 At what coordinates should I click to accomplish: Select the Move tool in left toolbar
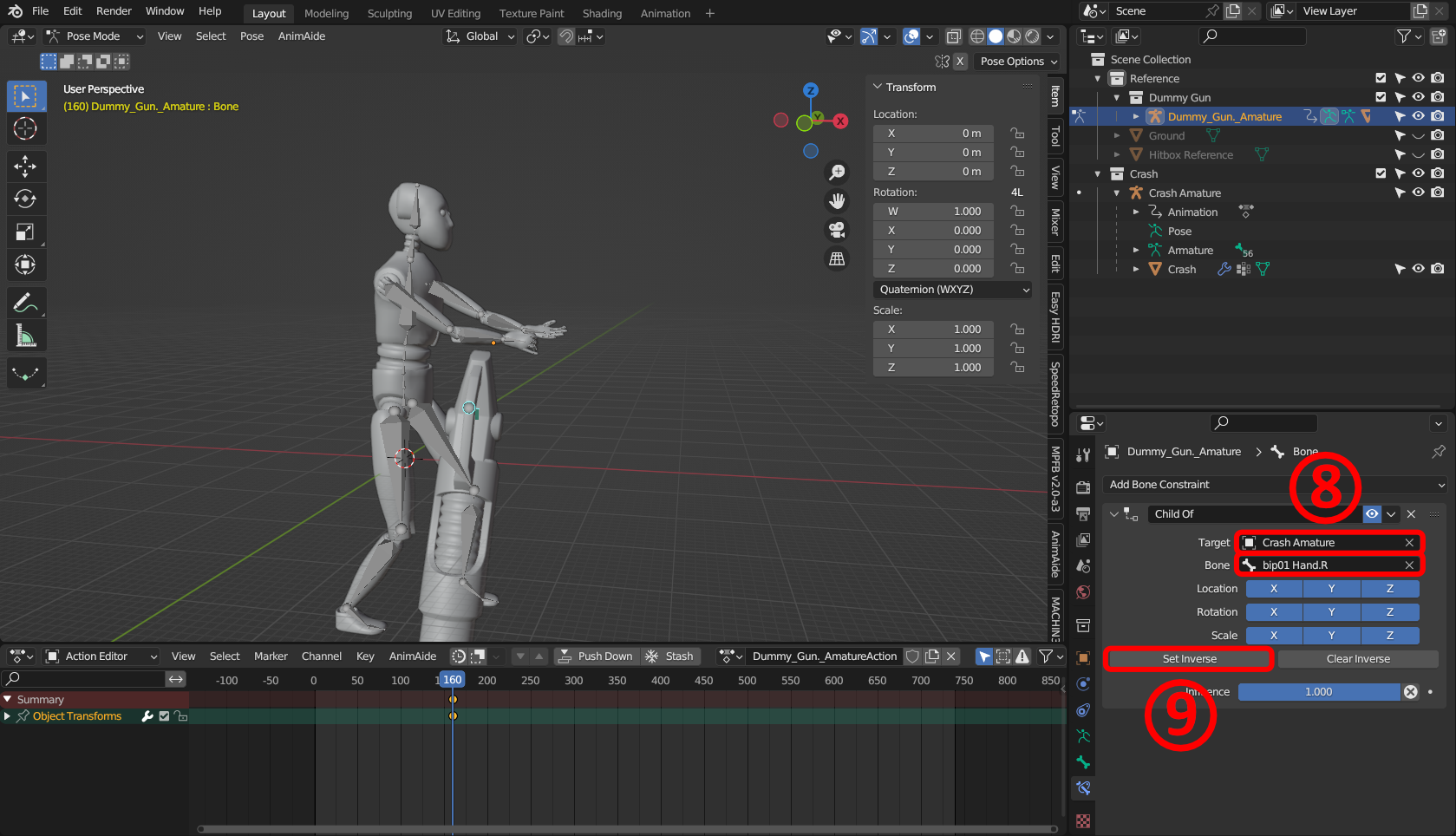25,166
